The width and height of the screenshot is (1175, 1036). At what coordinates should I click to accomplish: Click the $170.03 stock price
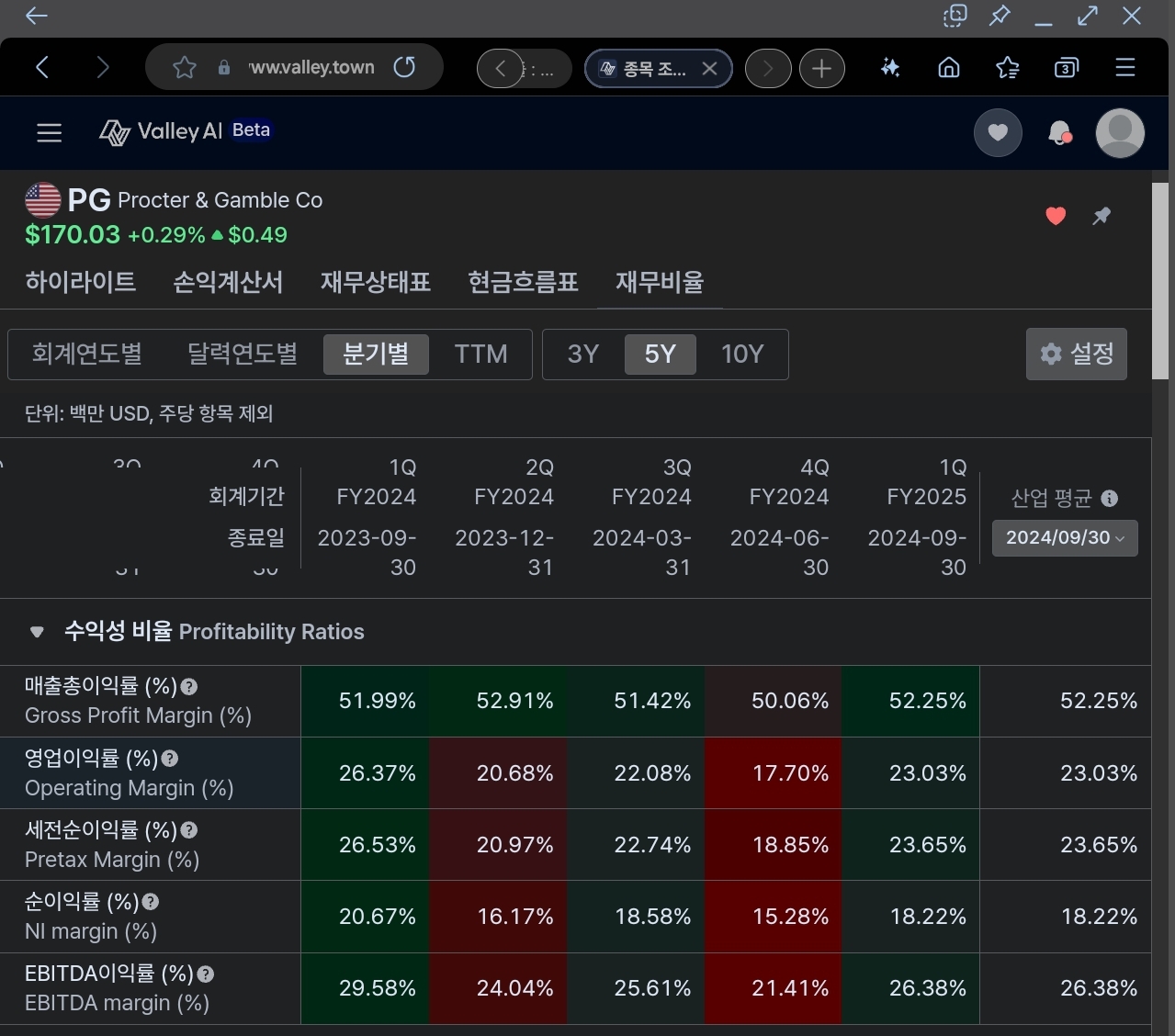73,235
